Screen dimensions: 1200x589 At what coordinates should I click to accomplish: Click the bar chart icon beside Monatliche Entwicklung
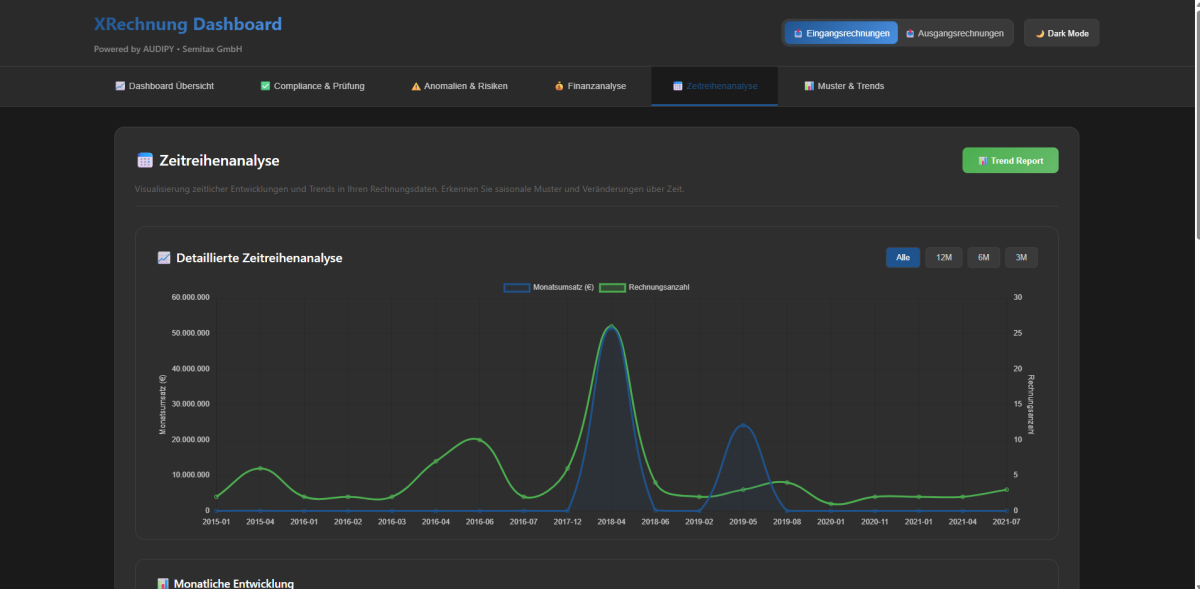click(164, 583)
